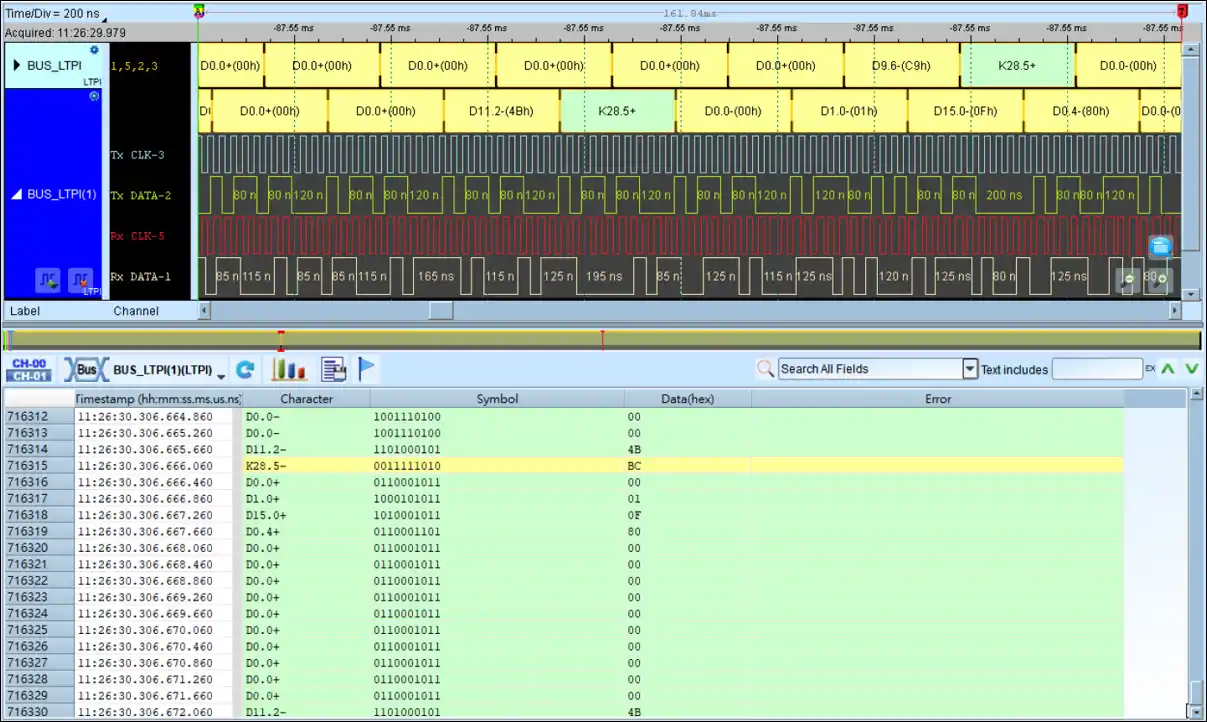Toggle the remove-waveform button in BUS_LTPI(1)
The image size is (1207, 722).
pos(80,280)
